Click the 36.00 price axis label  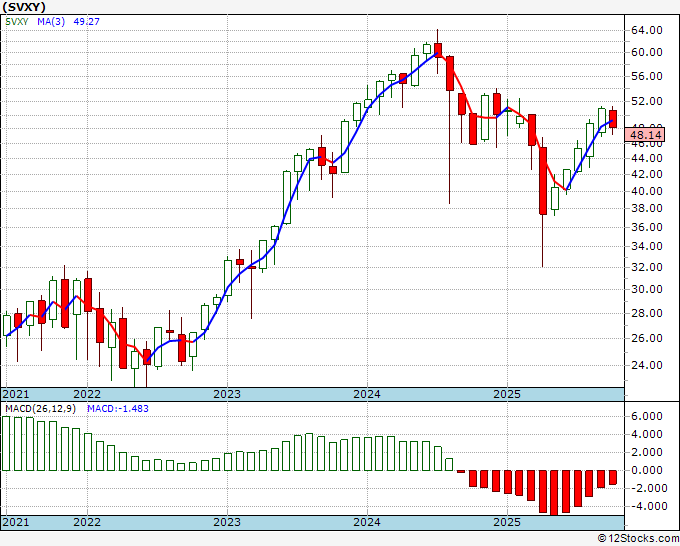click(647, 227)
